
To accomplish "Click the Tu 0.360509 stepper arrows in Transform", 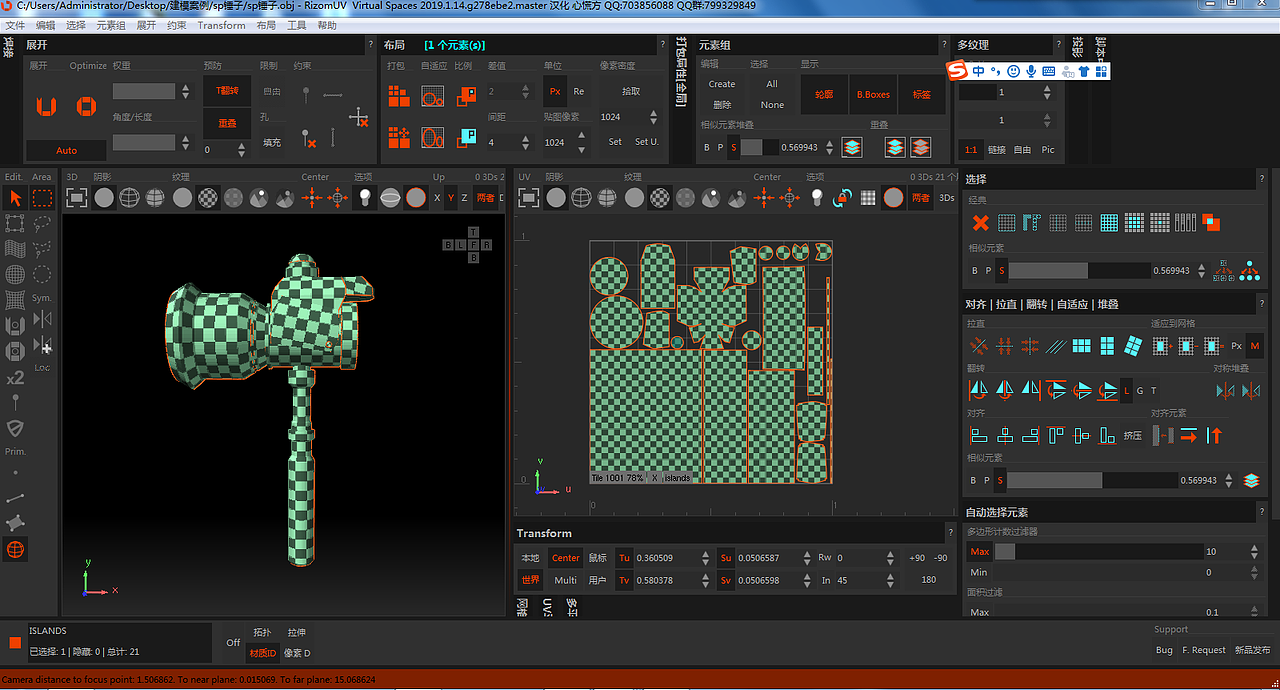I will (707, 558).
